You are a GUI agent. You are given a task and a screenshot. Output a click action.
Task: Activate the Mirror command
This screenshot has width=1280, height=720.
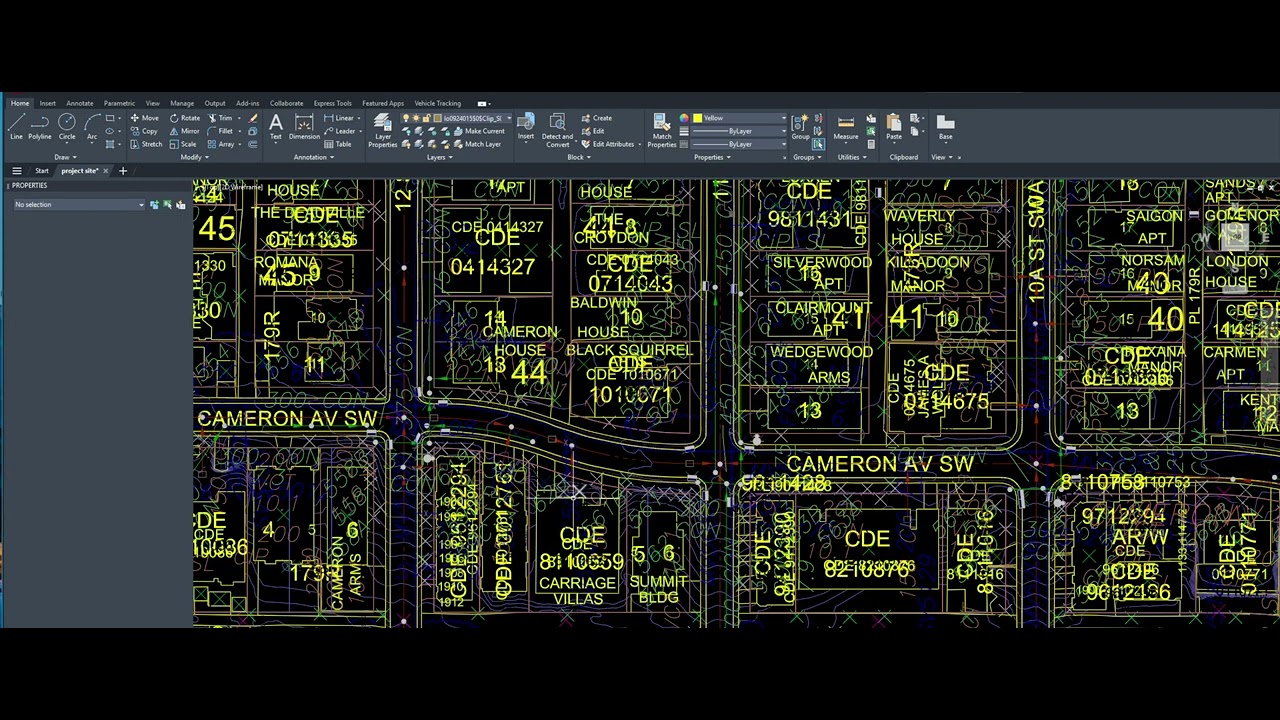click(x=185, y=131)
